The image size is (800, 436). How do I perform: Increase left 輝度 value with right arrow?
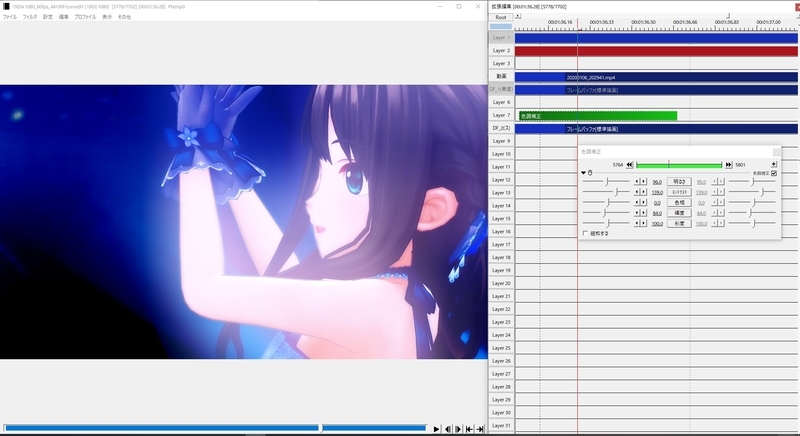point(643,213)
